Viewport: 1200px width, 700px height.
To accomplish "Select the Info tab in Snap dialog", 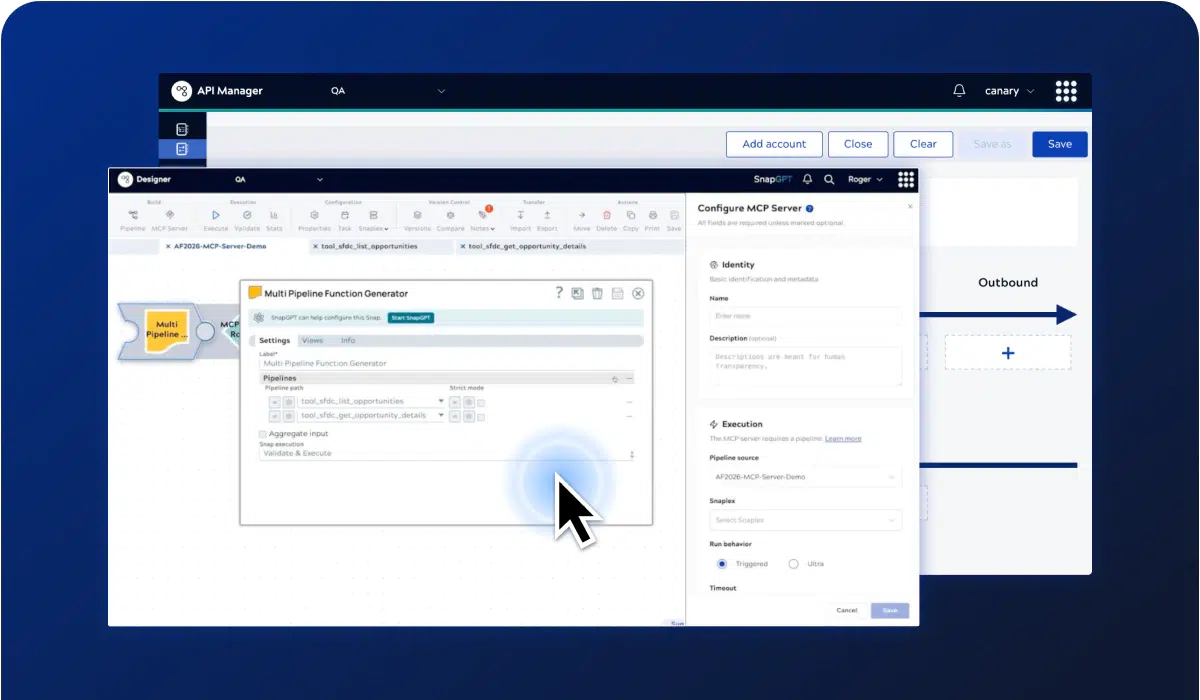I will 347,341.
